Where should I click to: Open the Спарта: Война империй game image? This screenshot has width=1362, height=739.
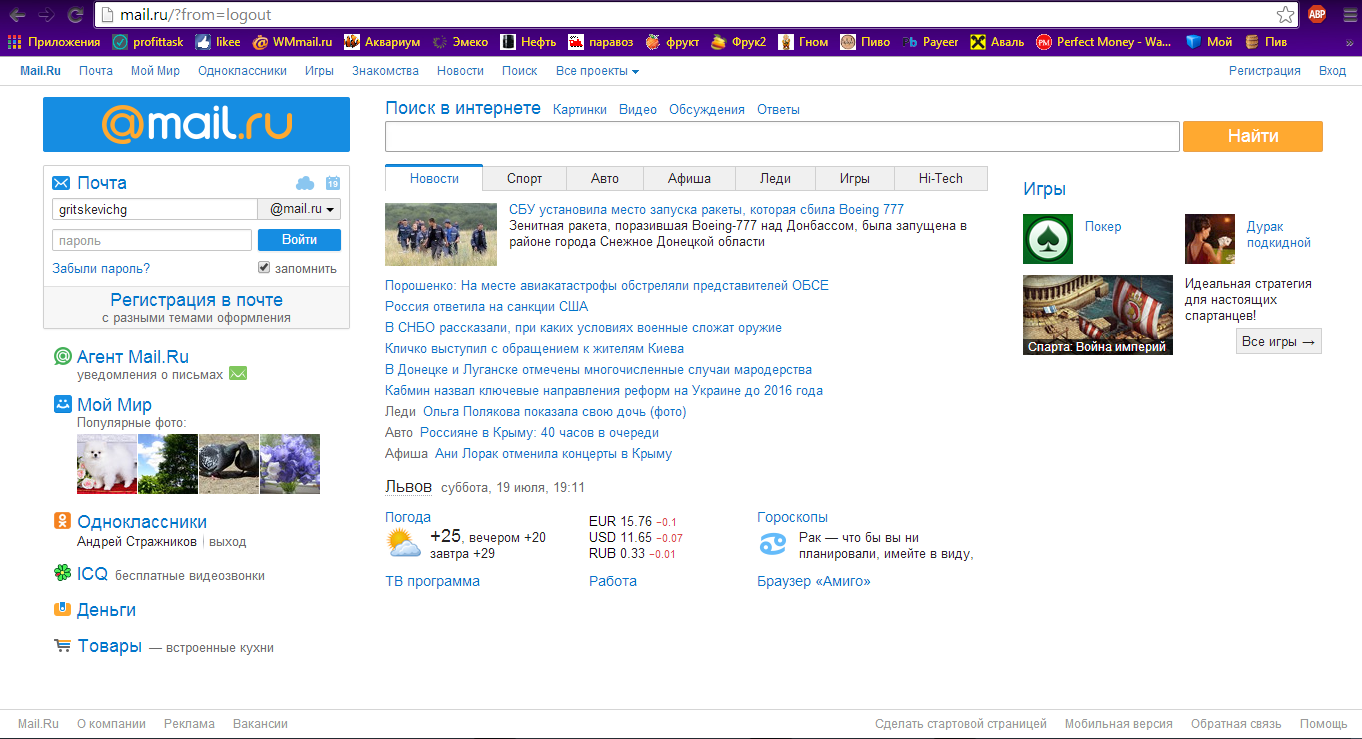point(1098,315)
